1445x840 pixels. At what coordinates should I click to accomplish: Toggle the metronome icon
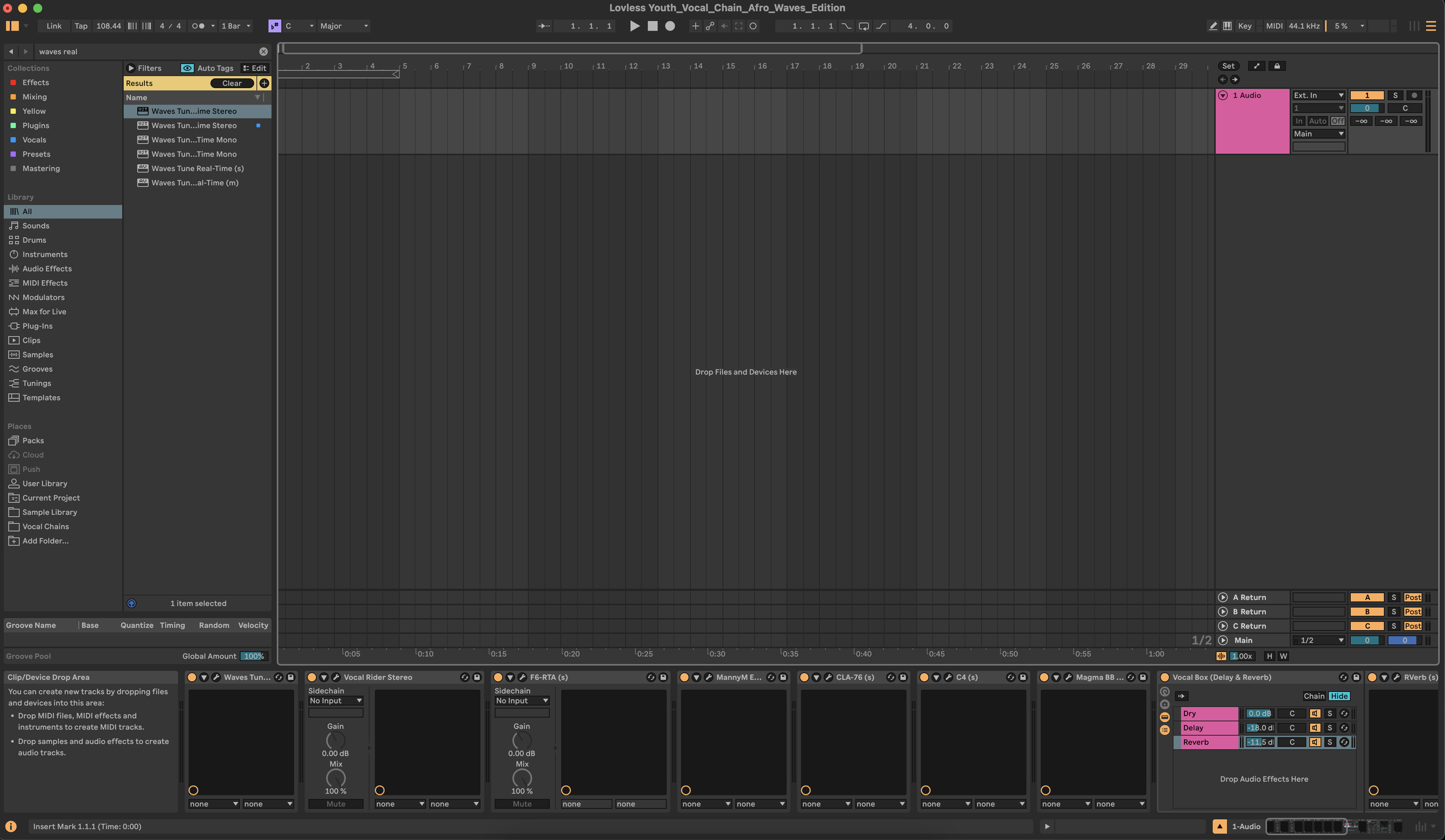[198, 26]
